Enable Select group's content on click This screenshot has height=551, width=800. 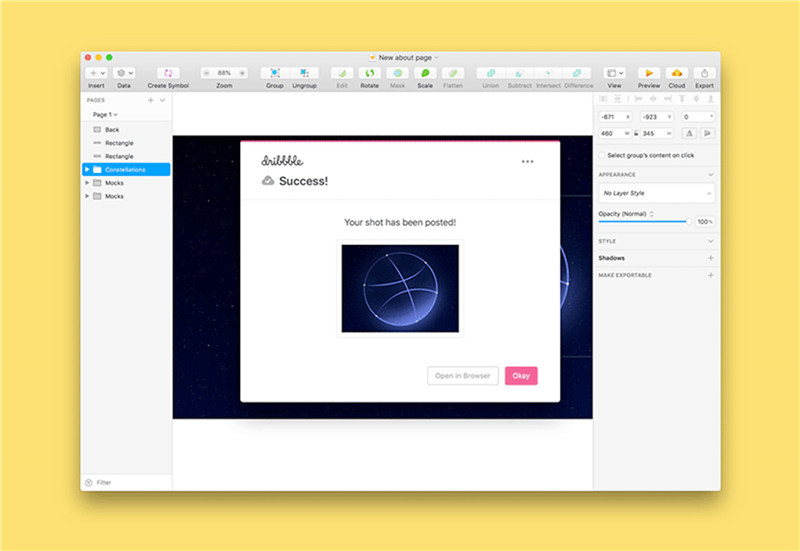602,155
